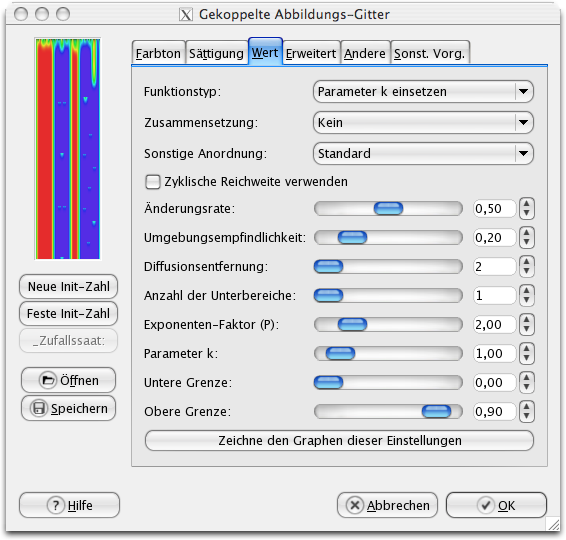Viewport: 566px width, 540px height.
Task: Click the Obere Grenze stepper arrows
Action: pos(527,411)
